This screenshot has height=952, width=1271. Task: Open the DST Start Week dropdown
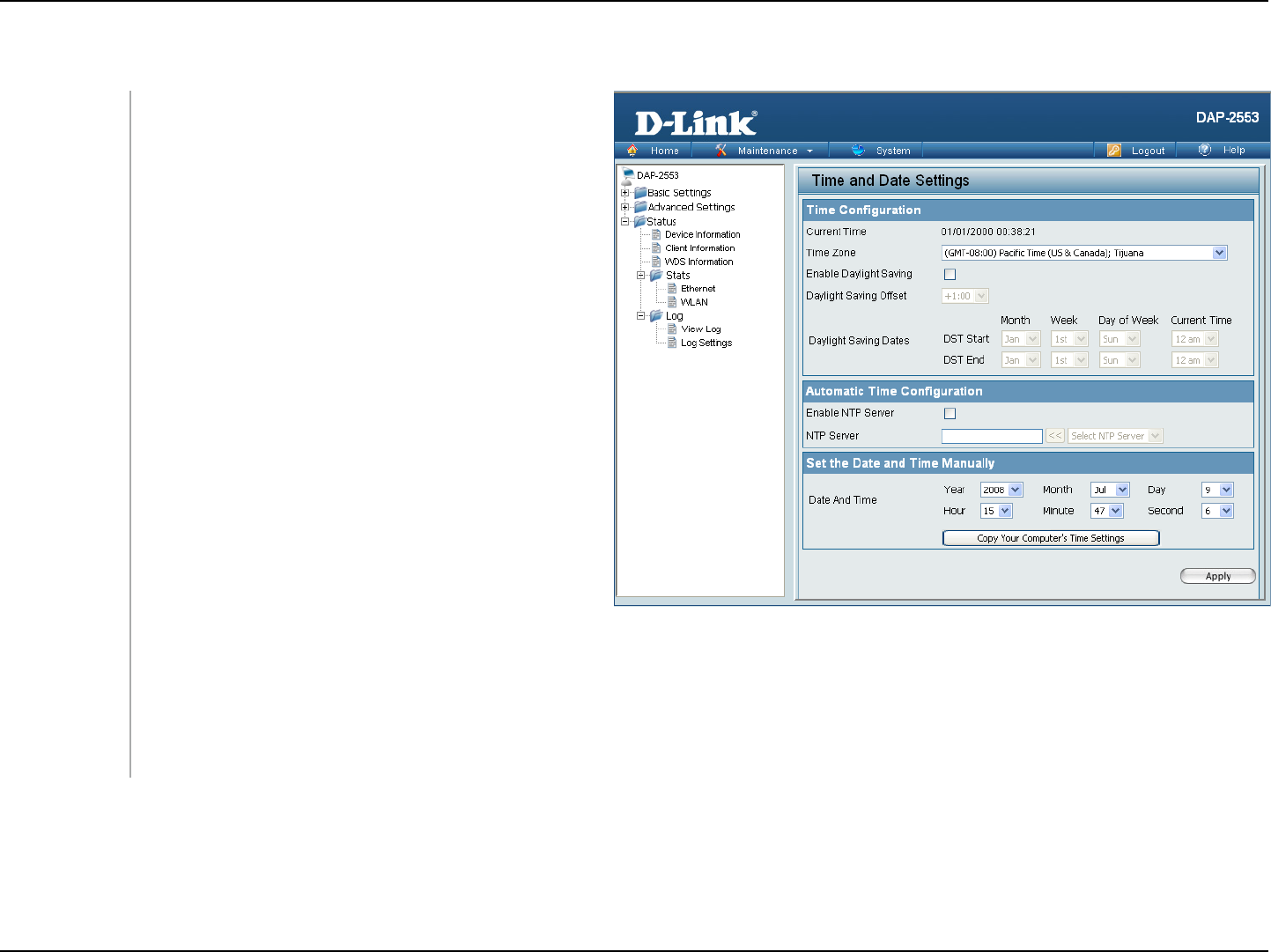click(x=1070, y=339)
